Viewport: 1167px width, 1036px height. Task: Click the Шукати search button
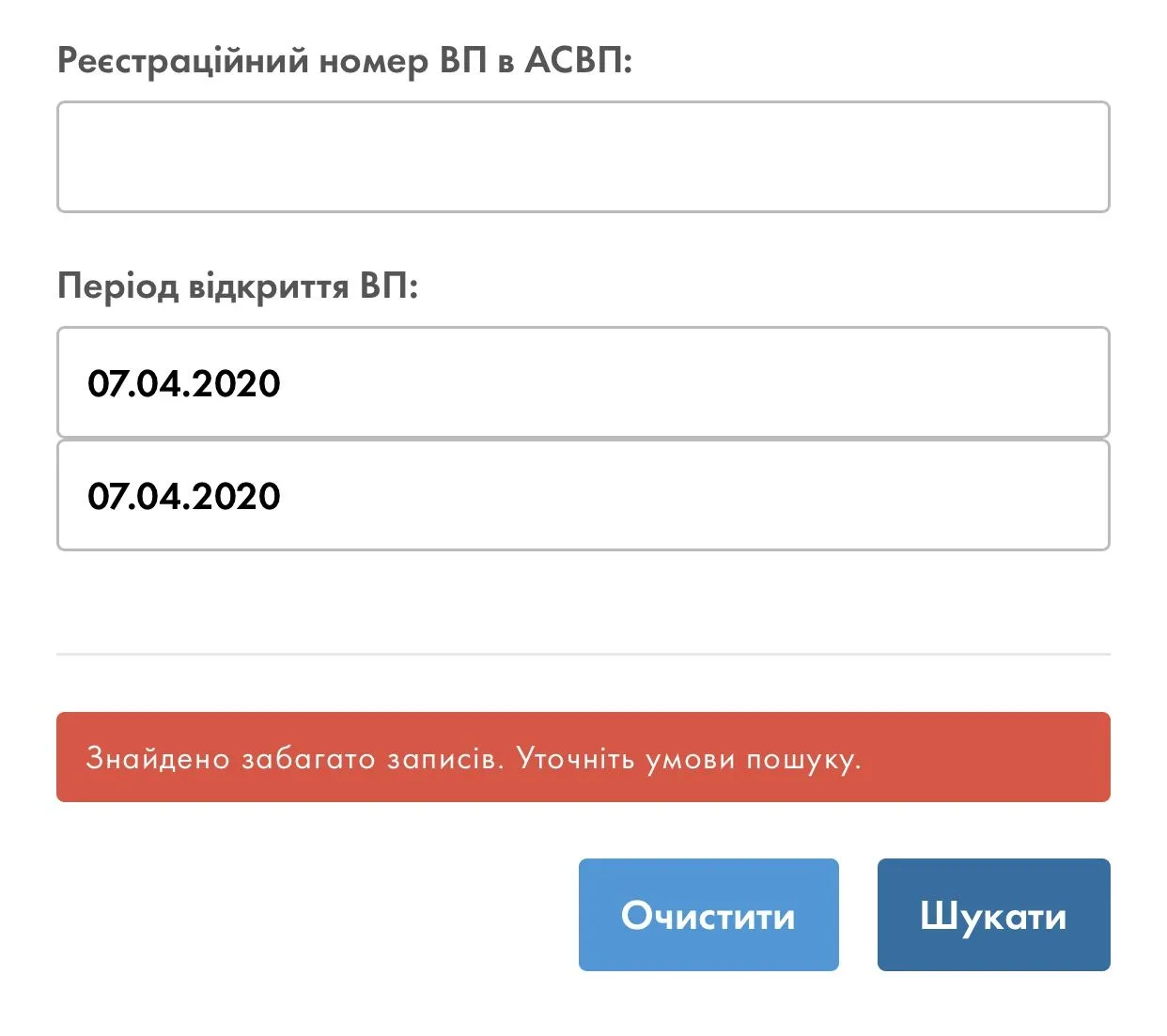pyautogui.click(x=993, y=915)
